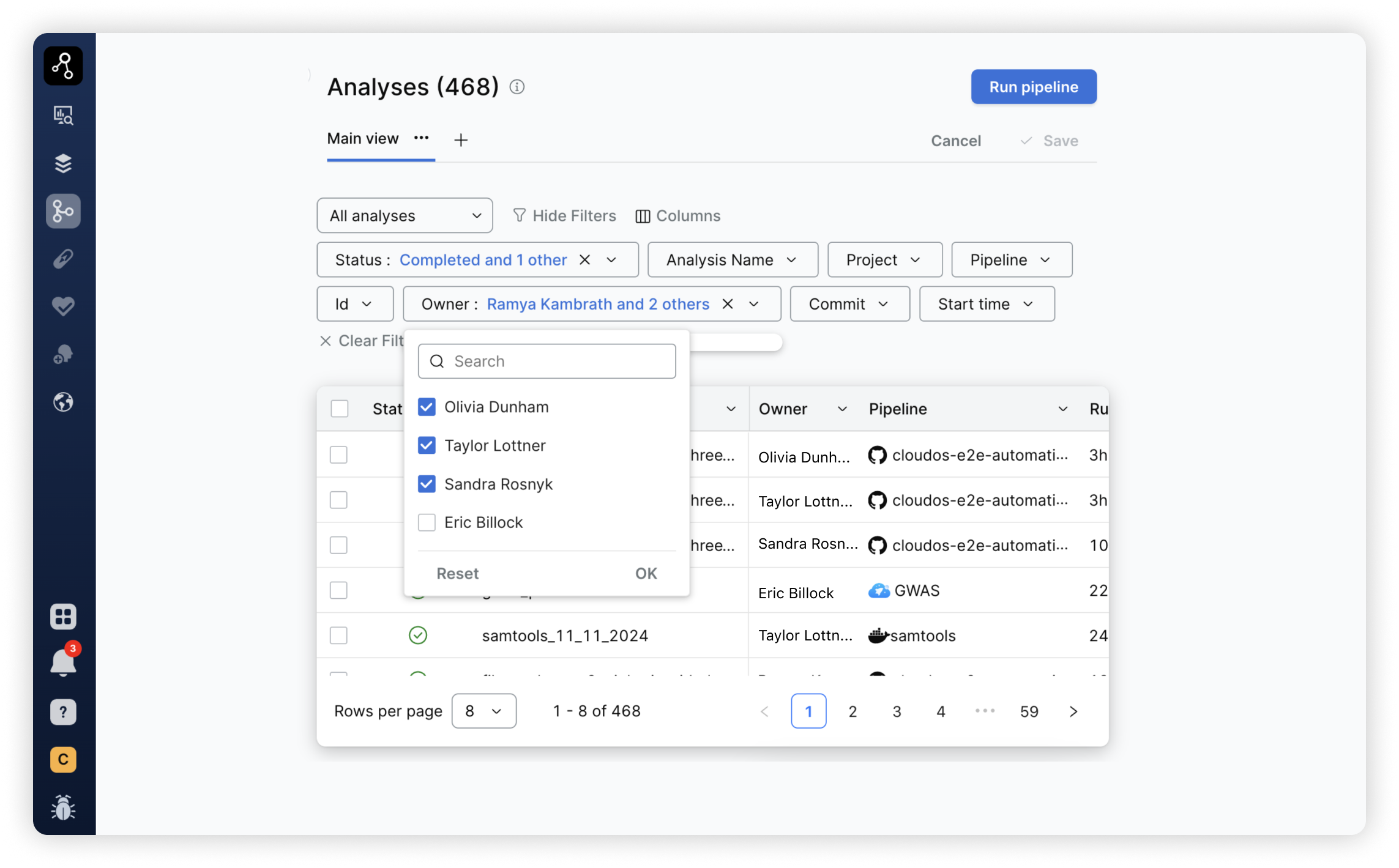Click GitHub icon in Olivia Dunham row
The height and width of the screenshot is (868, 1399).
coord(877,455)
